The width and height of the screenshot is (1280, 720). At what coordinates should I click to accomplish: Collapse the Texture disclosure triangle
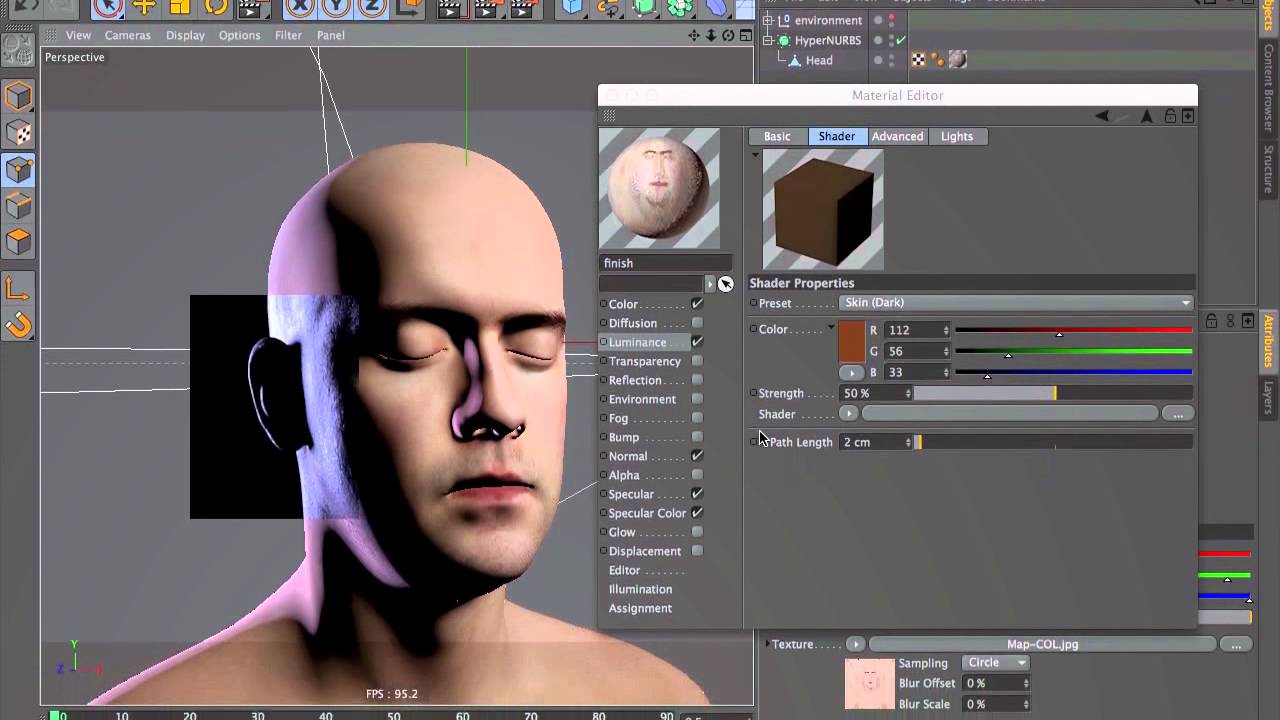767,644
